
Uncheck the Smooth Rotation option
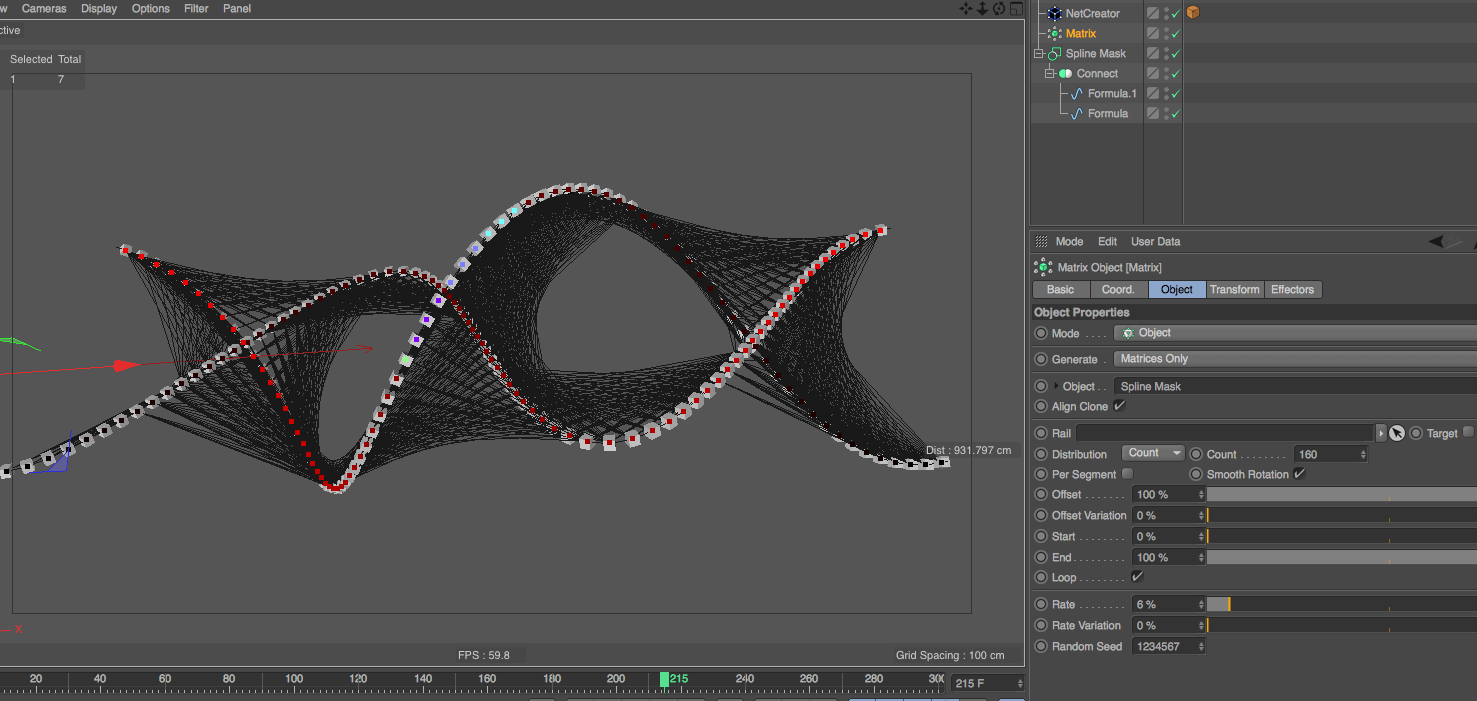[1299, 474]
